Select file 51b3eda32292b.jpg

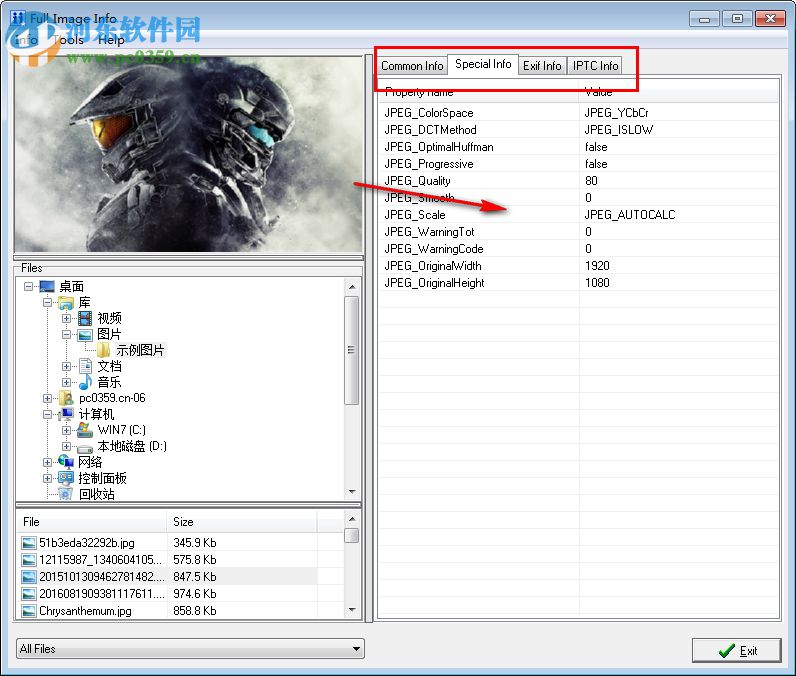point(87,543)
